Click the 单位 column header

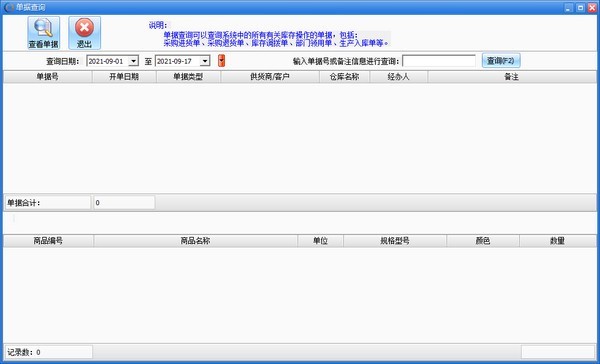coord(321,241)
